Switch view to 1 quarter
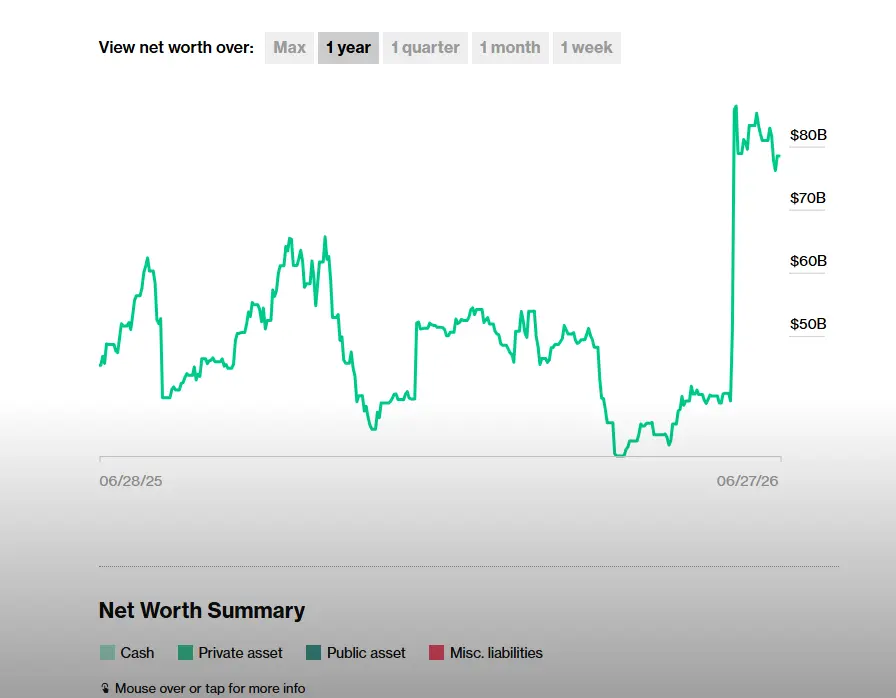896x698 pixels. coord(425,48)
